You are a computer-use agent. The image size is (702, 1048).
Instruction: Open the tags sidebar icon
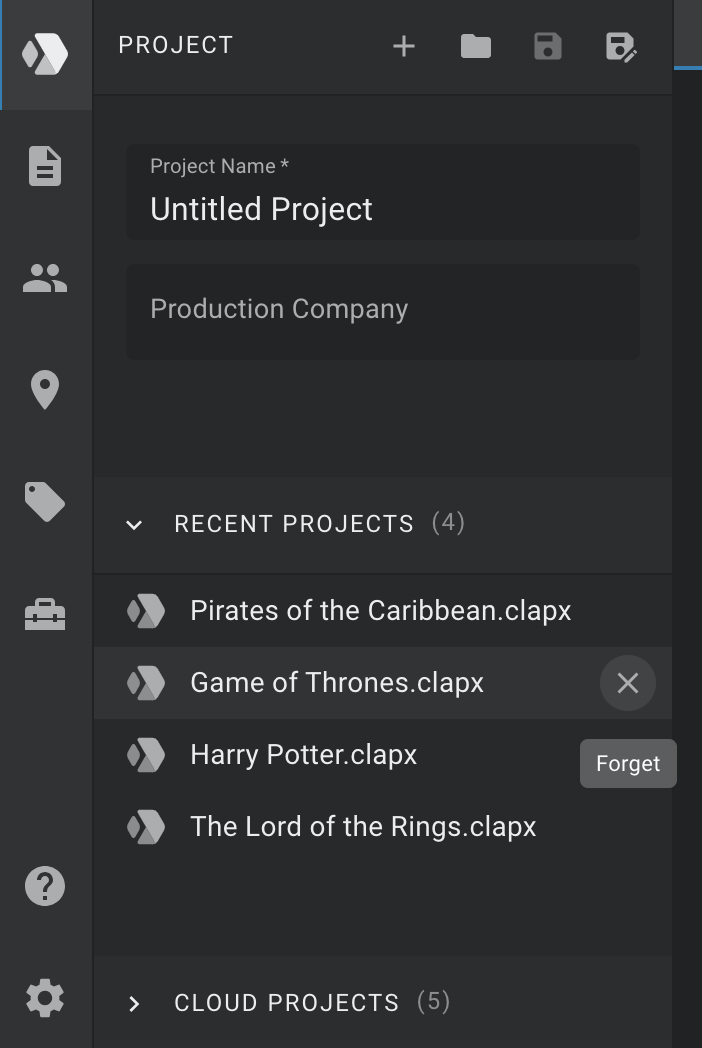[x=45, y=501]
